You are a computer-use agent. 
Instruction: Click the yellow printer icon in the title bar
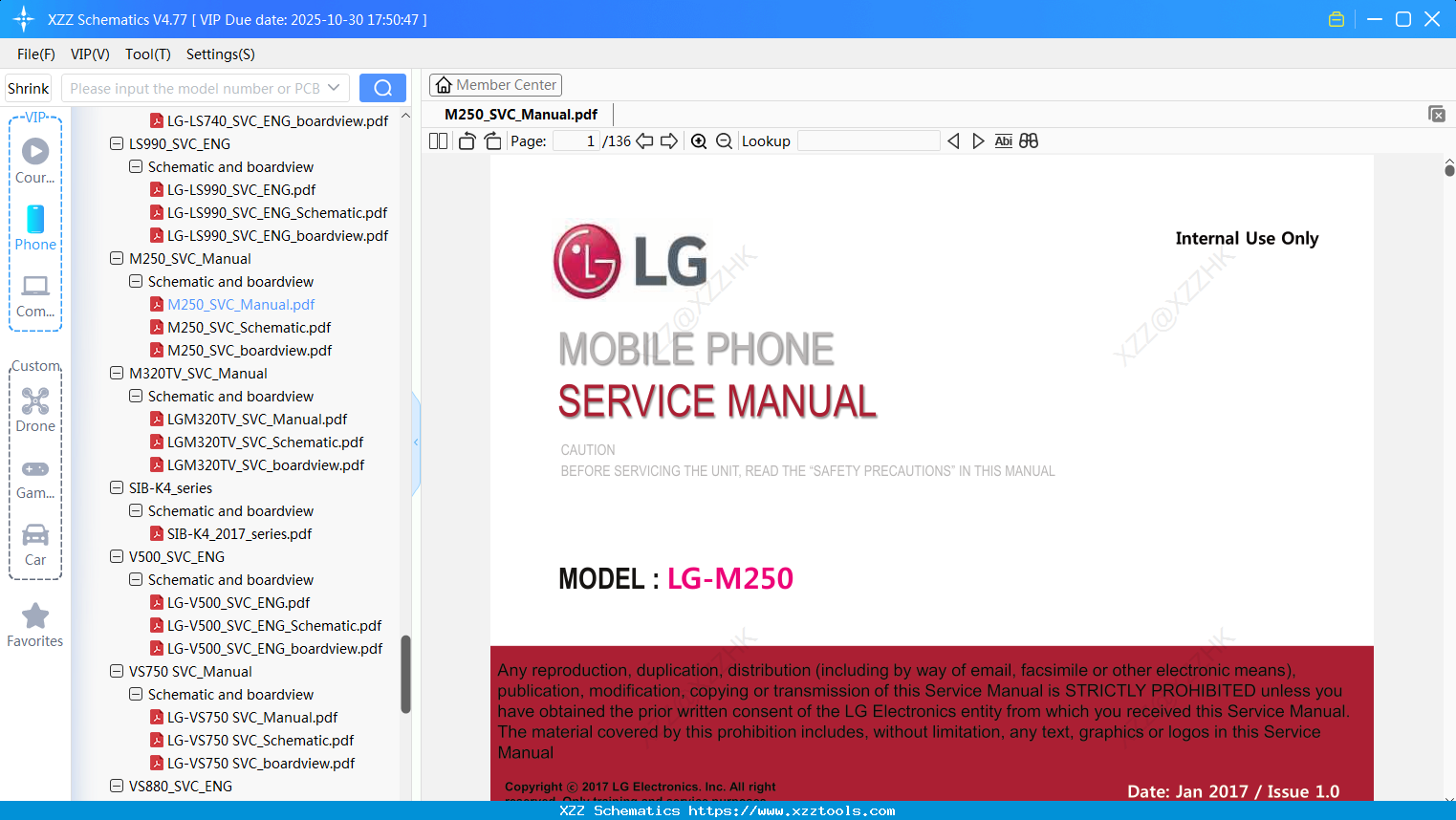(x=1336, y=18)
